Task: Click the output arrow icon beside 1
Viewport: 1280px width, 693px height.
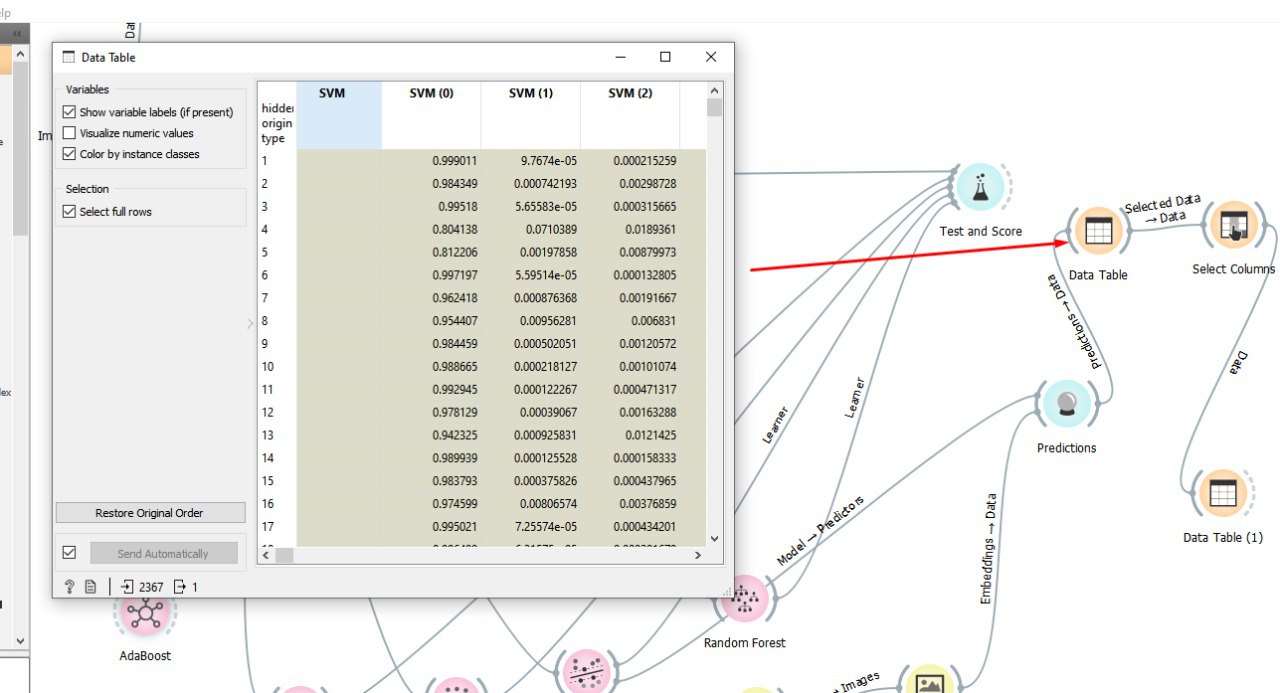Action: [180, 587]
